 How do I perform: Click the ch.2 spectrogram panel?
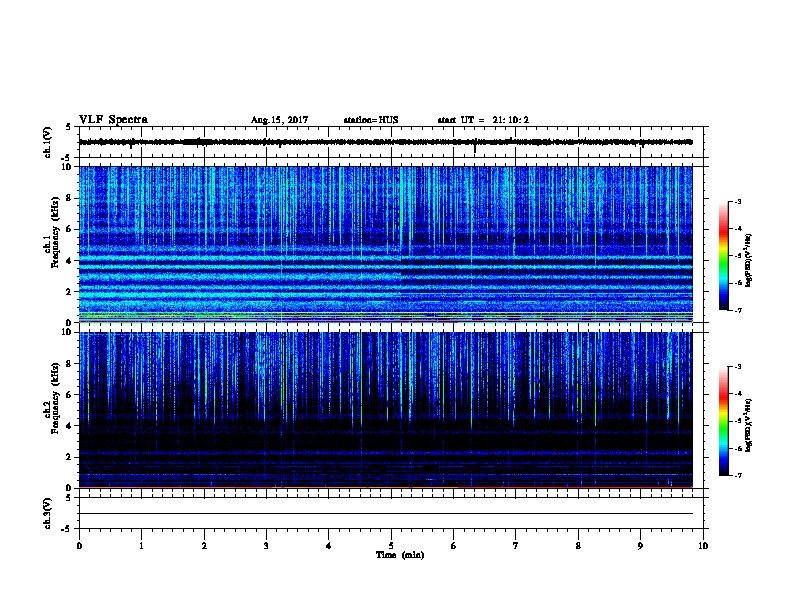click(386, 410)
